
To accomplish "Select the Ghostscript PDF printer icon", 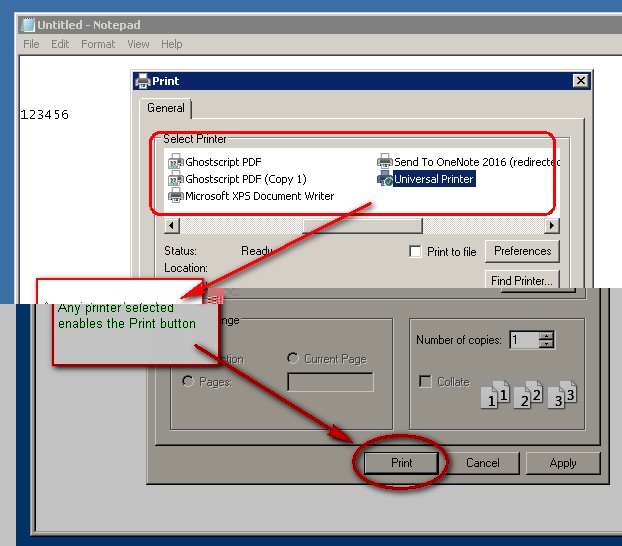I will (x=176, y=161).
